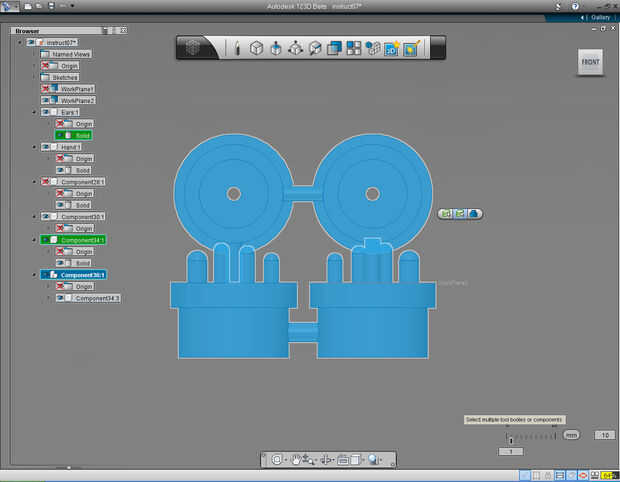
Task: Open the dropdown arrow next to the Orbit tool
Action: 285,460
